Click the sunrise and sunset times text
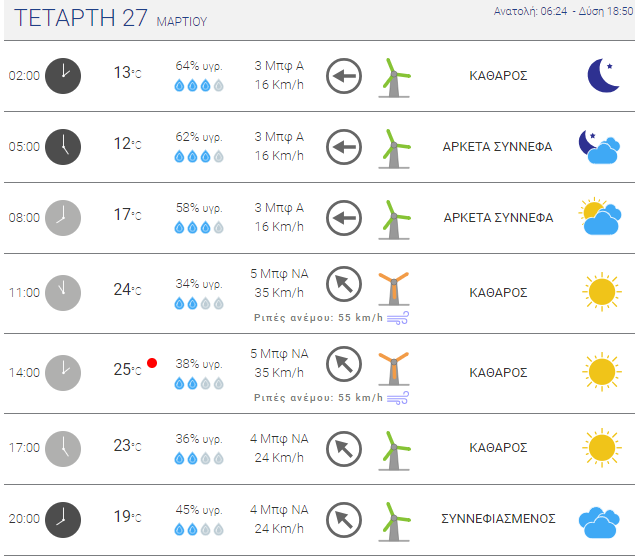Screen dimensions: 635x557 pyautogui.click(x=563, y=11)
